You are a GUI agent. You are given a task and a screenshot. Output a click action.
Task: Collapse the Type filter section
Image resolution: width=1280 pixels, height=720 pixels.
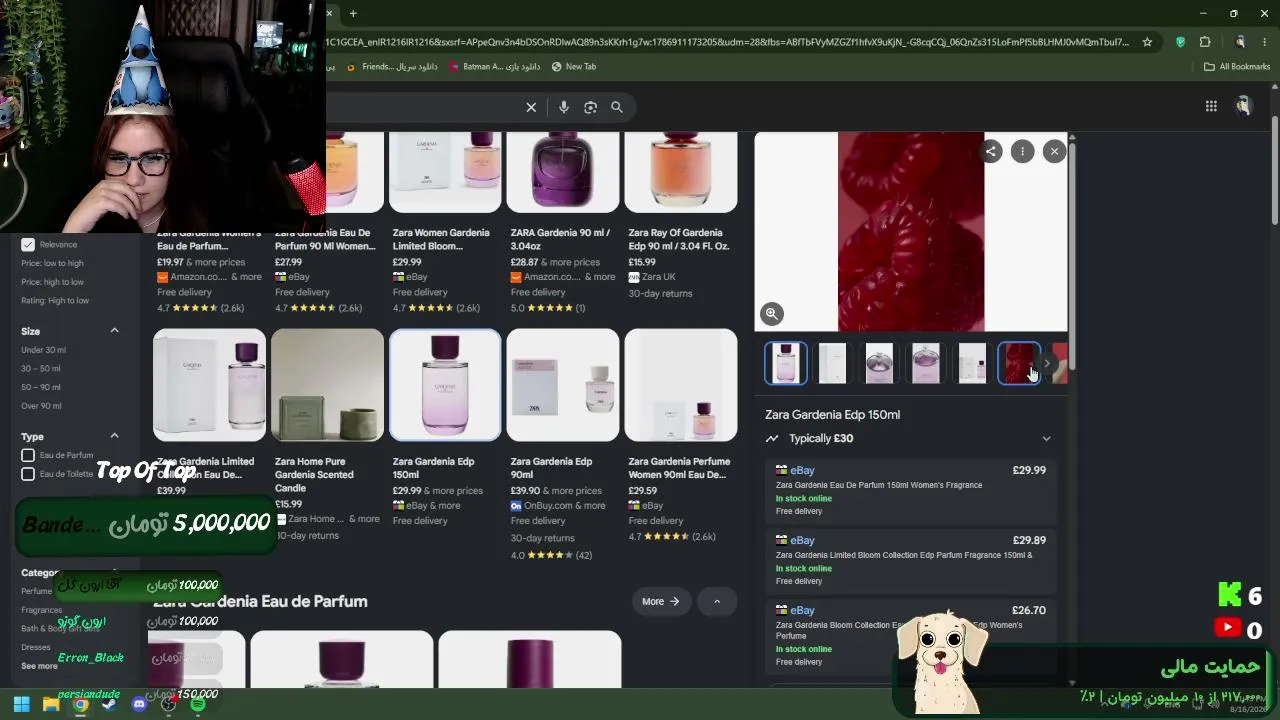114,436
